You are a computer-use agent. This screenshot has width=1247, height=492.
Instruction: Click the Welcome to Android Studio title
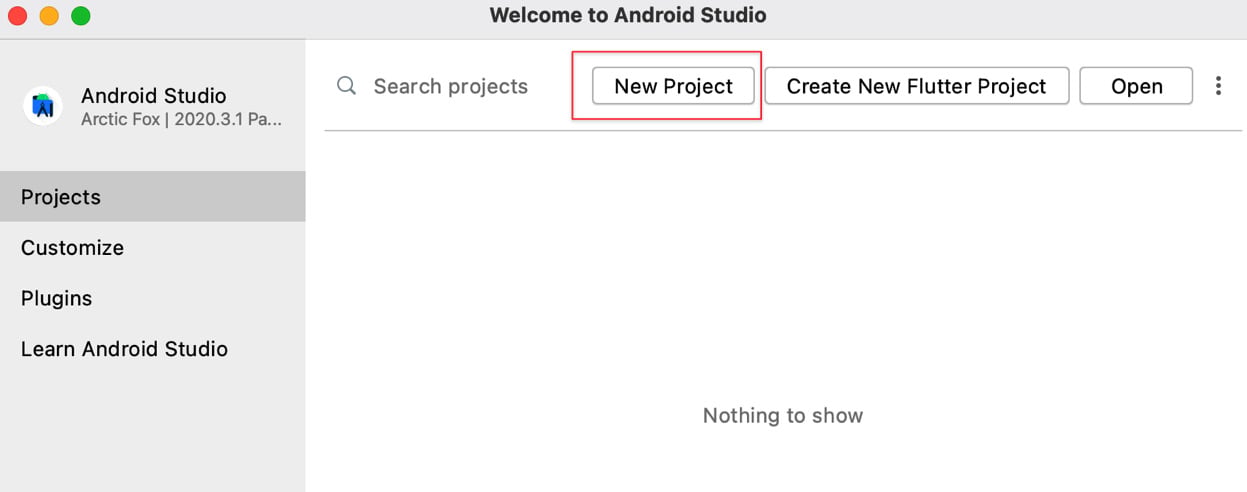tap(628, 16)
